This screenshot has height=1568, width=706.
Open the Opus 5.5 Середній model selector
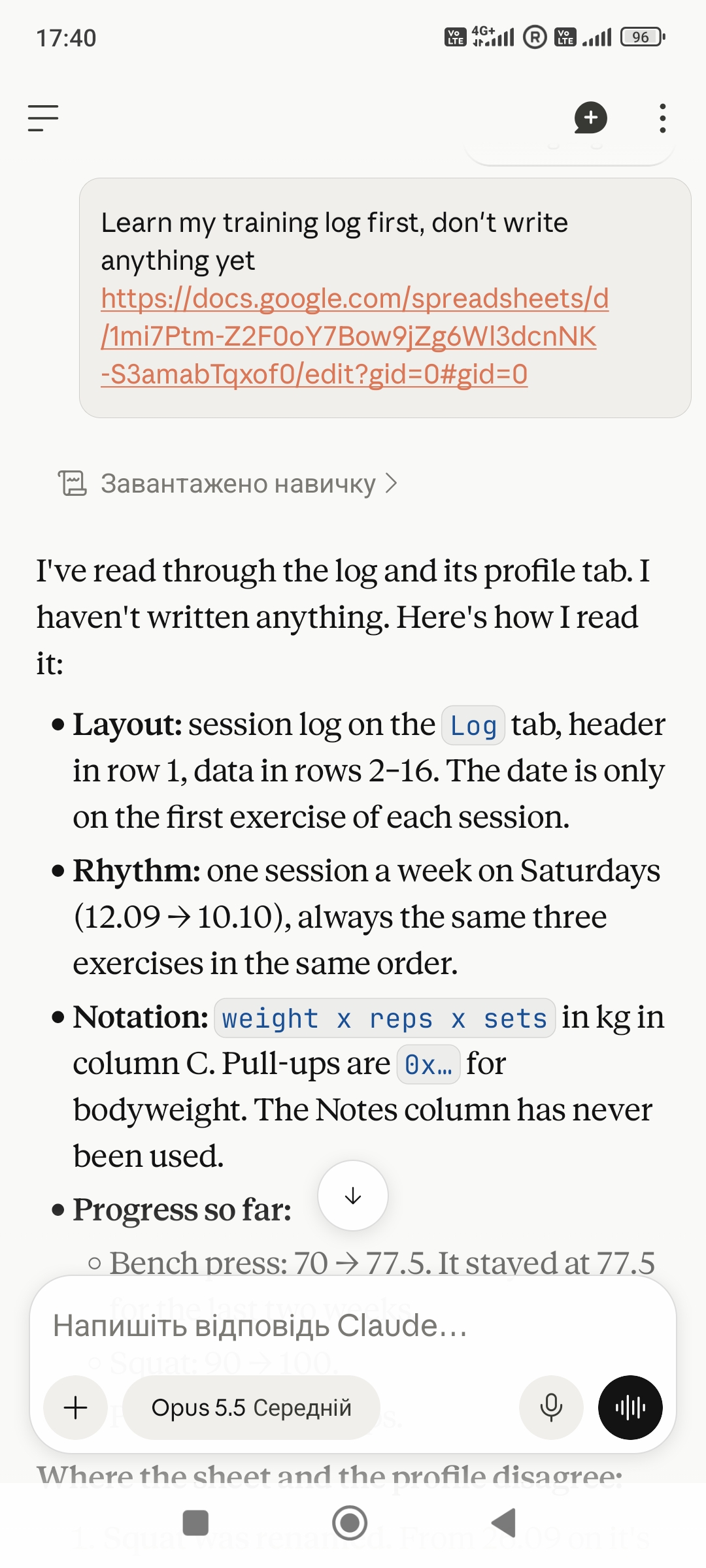point(251,1407)
